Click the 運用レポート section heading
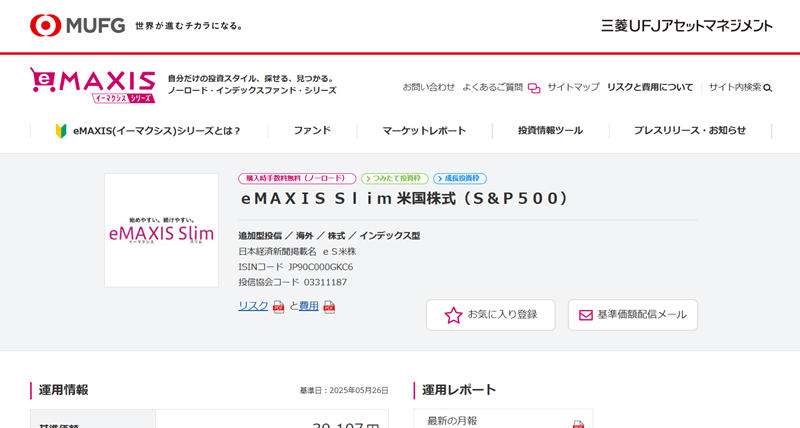Screen dimensions: 800x428 tap(459, 390)
